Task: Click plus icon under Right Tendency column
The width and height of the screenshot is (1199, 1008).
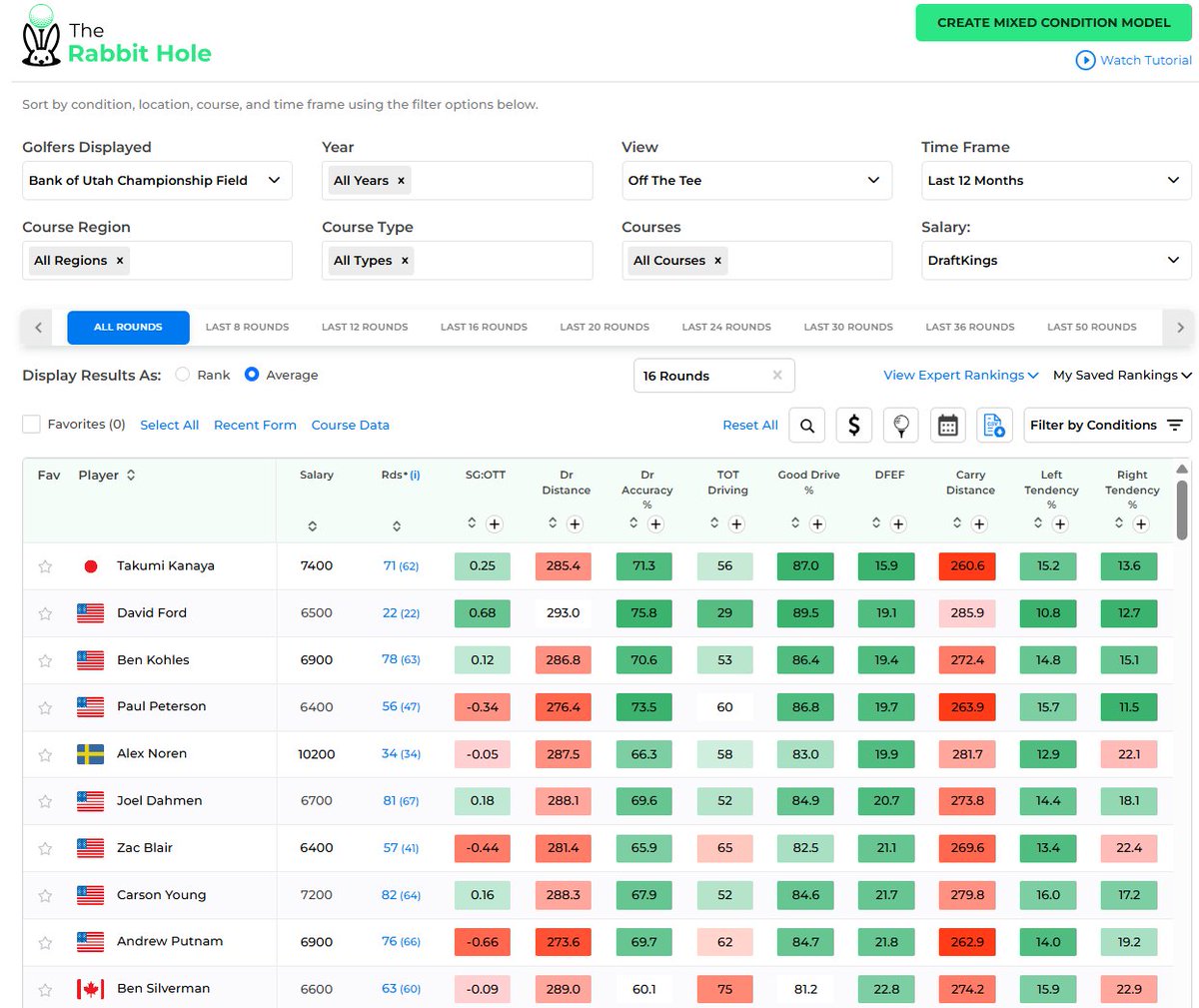Action: pyautogui.click(x=1141, y=523)
